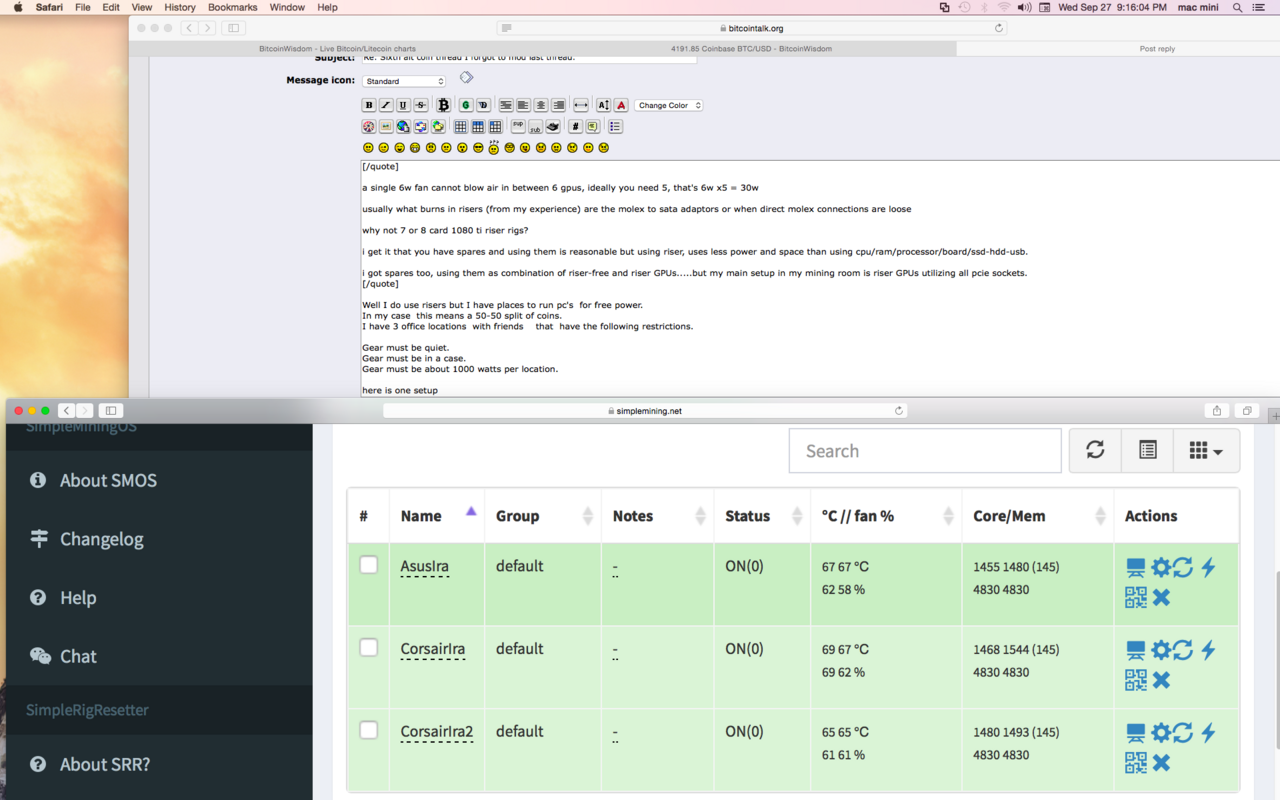Image resolution: width=1280 pixels, height=800 pixels.
Task: Switch to BitcoinWisdom Live charts tab
Action: (x=337, y=48)
